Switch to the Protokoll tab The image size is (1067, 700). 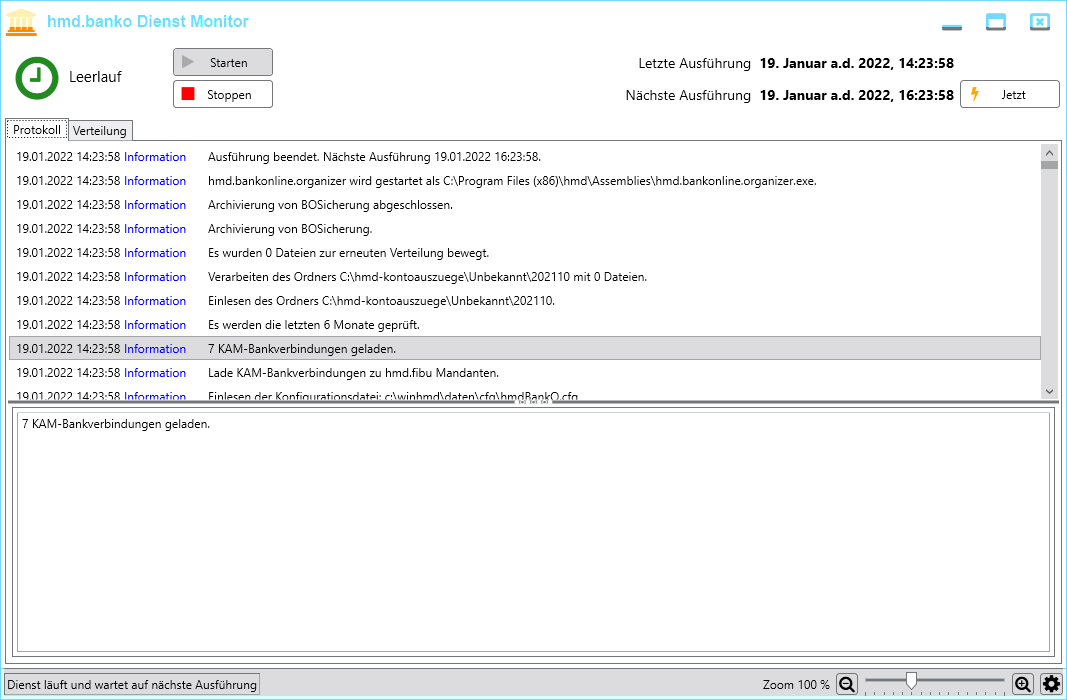click(37, 130)
